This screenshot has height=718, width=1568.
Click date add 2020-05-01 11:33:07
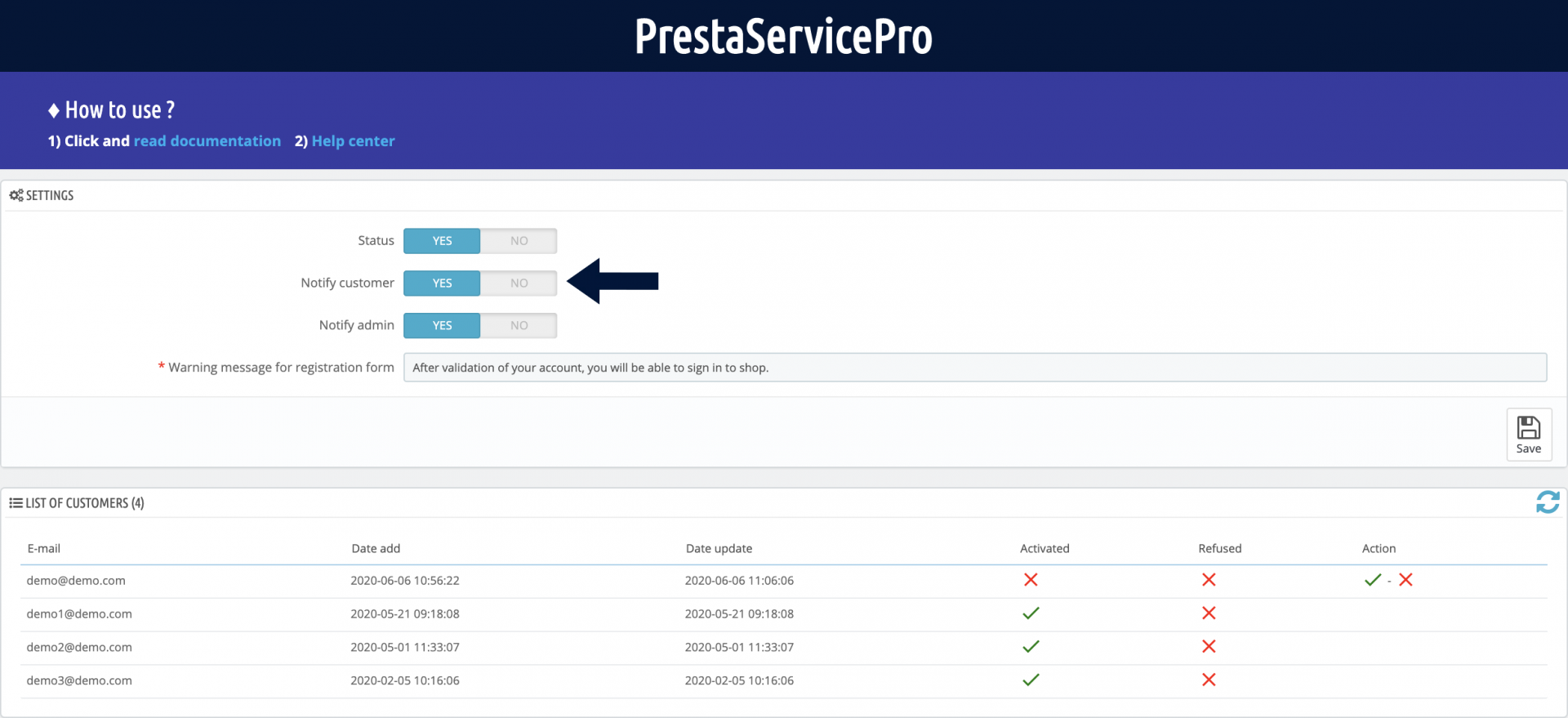point(405,648)
